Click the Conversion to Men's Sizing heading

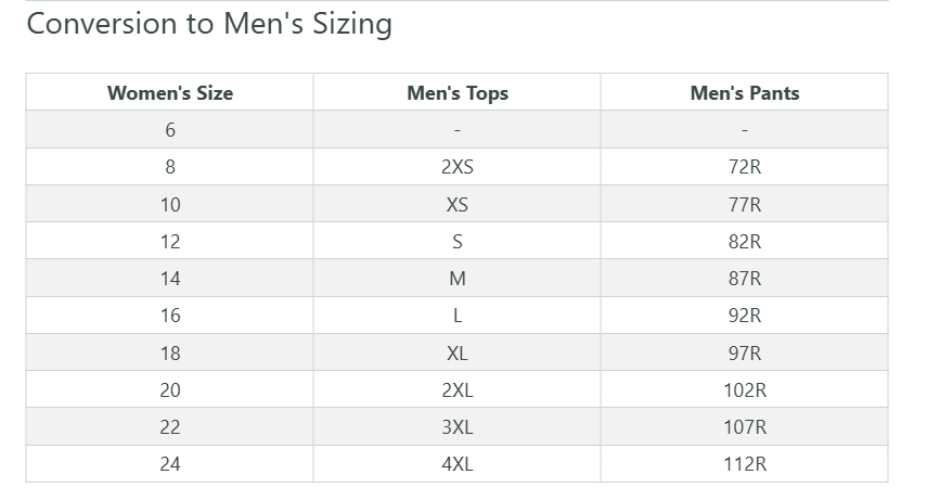click(x=209, y=24)
